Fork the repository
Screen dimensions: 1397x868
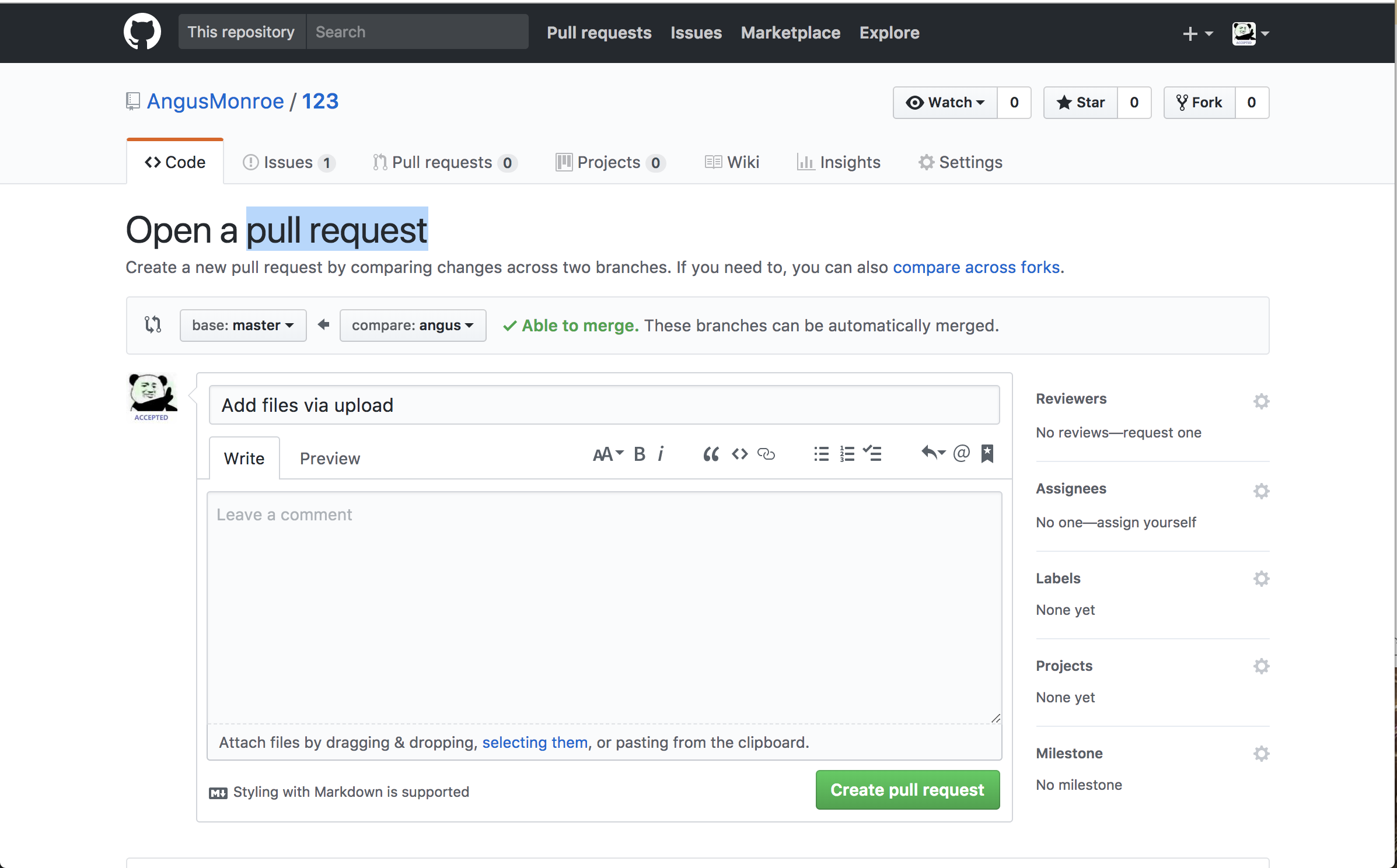pyautogui.click(x=1199, y=103)
